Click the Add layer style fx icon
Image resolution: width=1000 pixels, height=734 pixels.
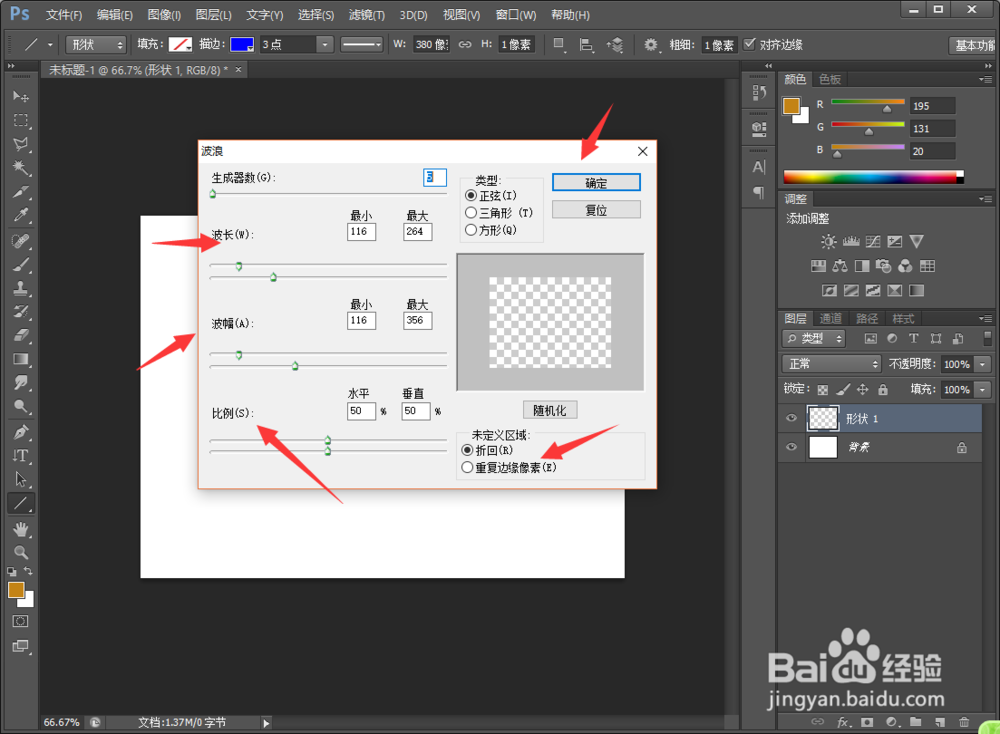[843, 722]
